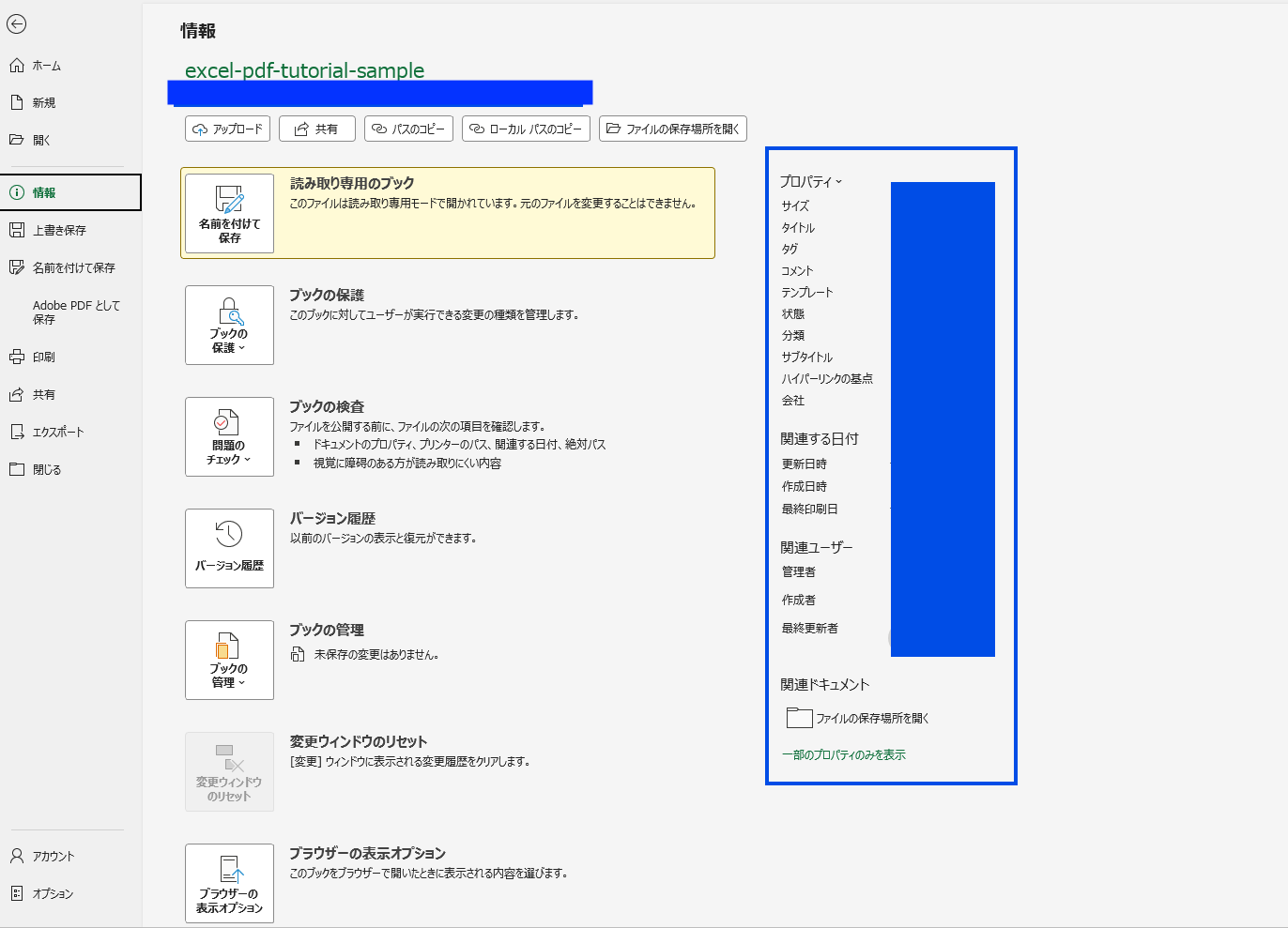Click 一部のプロパティのみを表示 link
The width and height of the screenshot is (1288, 928).
click(844, 754)
